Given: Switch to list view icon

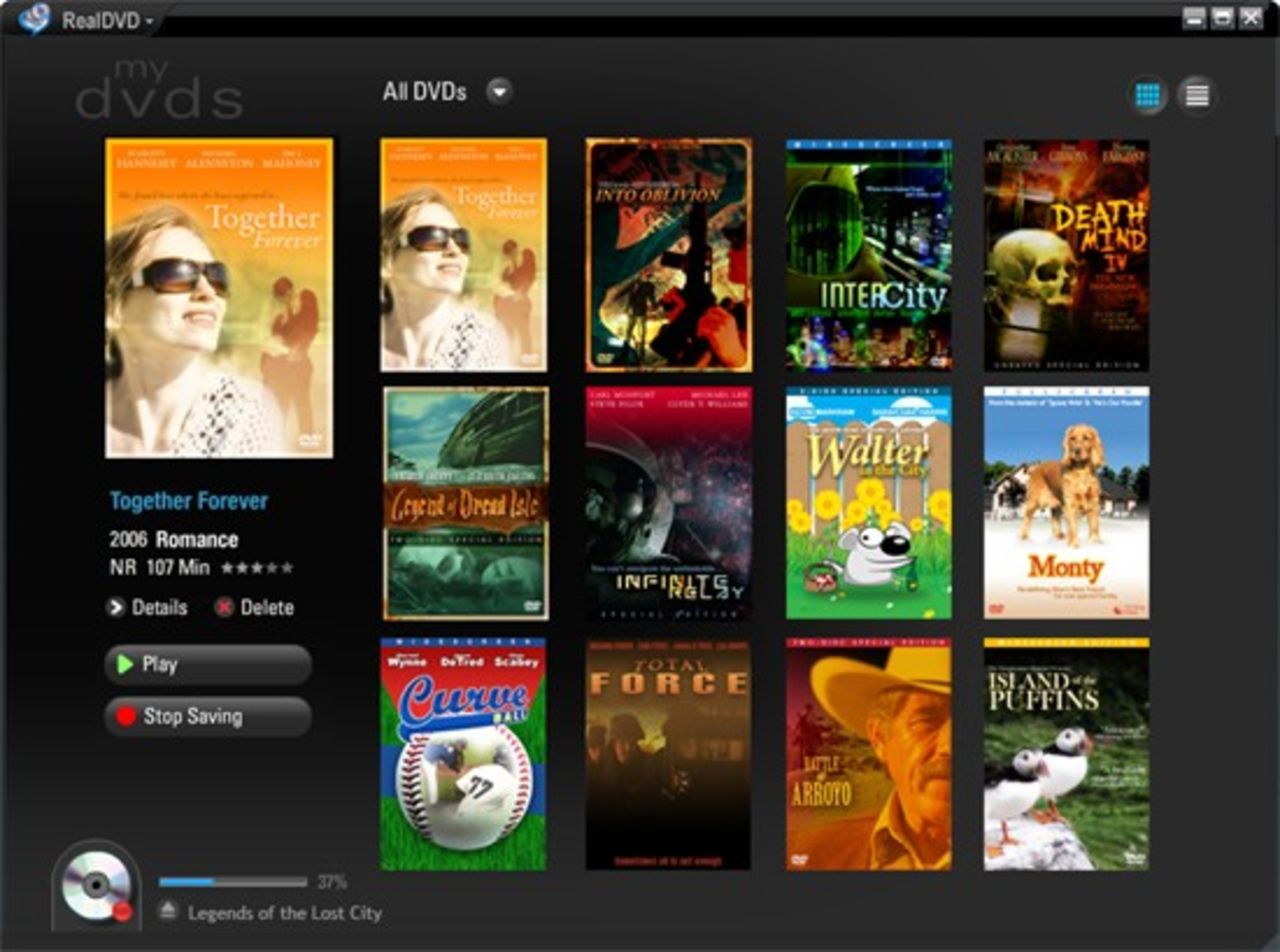Looking at the screenshot, I should pos(1196,96).
